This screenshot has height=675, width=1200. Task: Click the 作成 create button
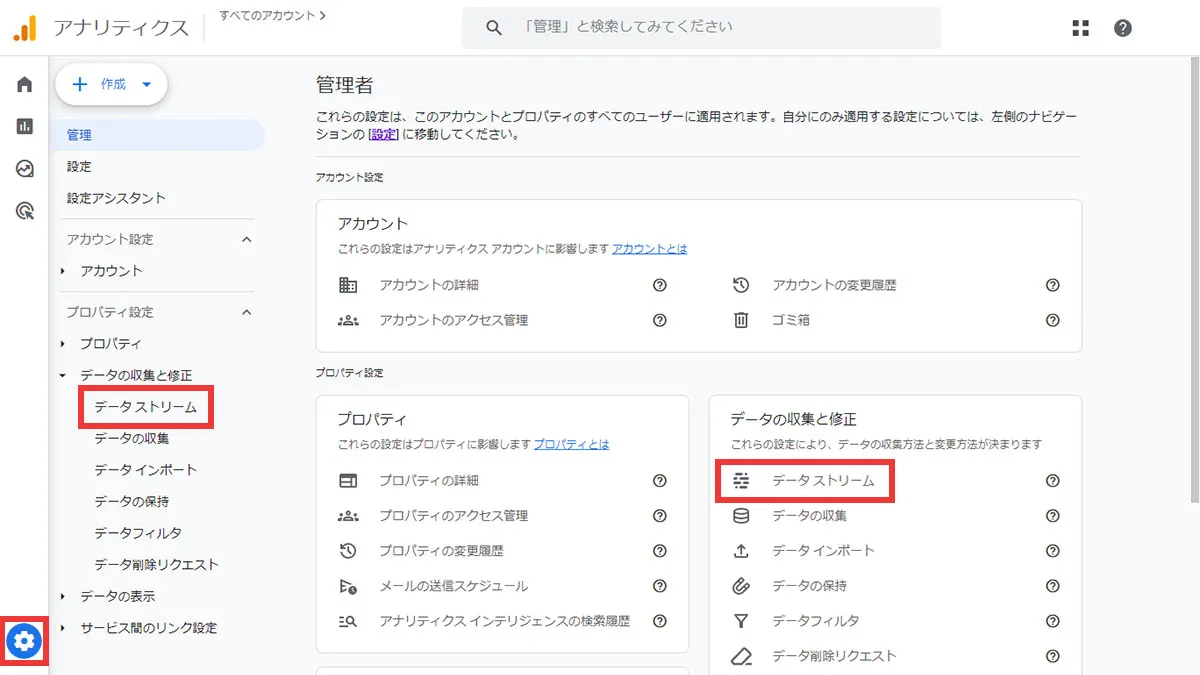pos(110,84)
